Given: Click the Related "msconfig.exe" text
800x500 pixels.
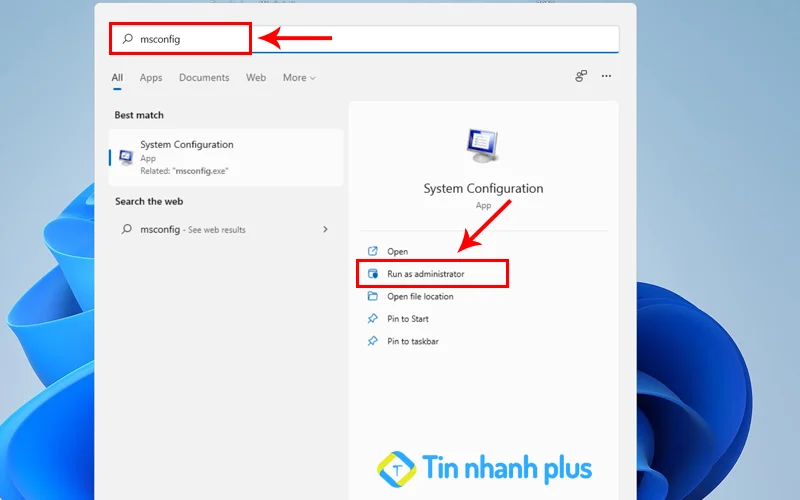Looking at the screenshot, I should point(184,171).
